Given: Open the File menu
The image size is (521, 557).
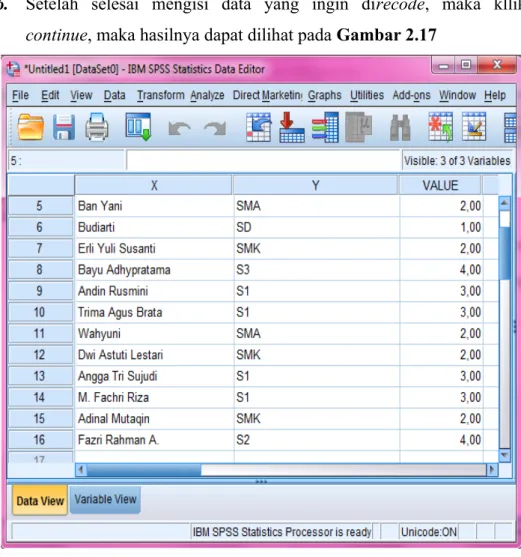Looking at the screenshot, I should [x=20, y=95].
